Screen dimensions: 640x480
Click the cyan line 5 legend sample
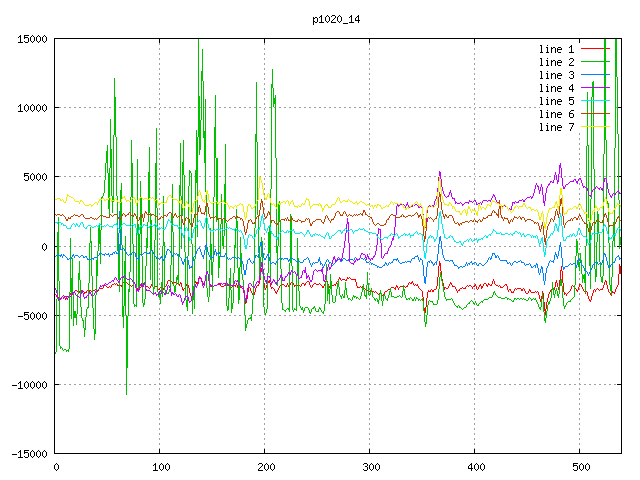(595, 101)
